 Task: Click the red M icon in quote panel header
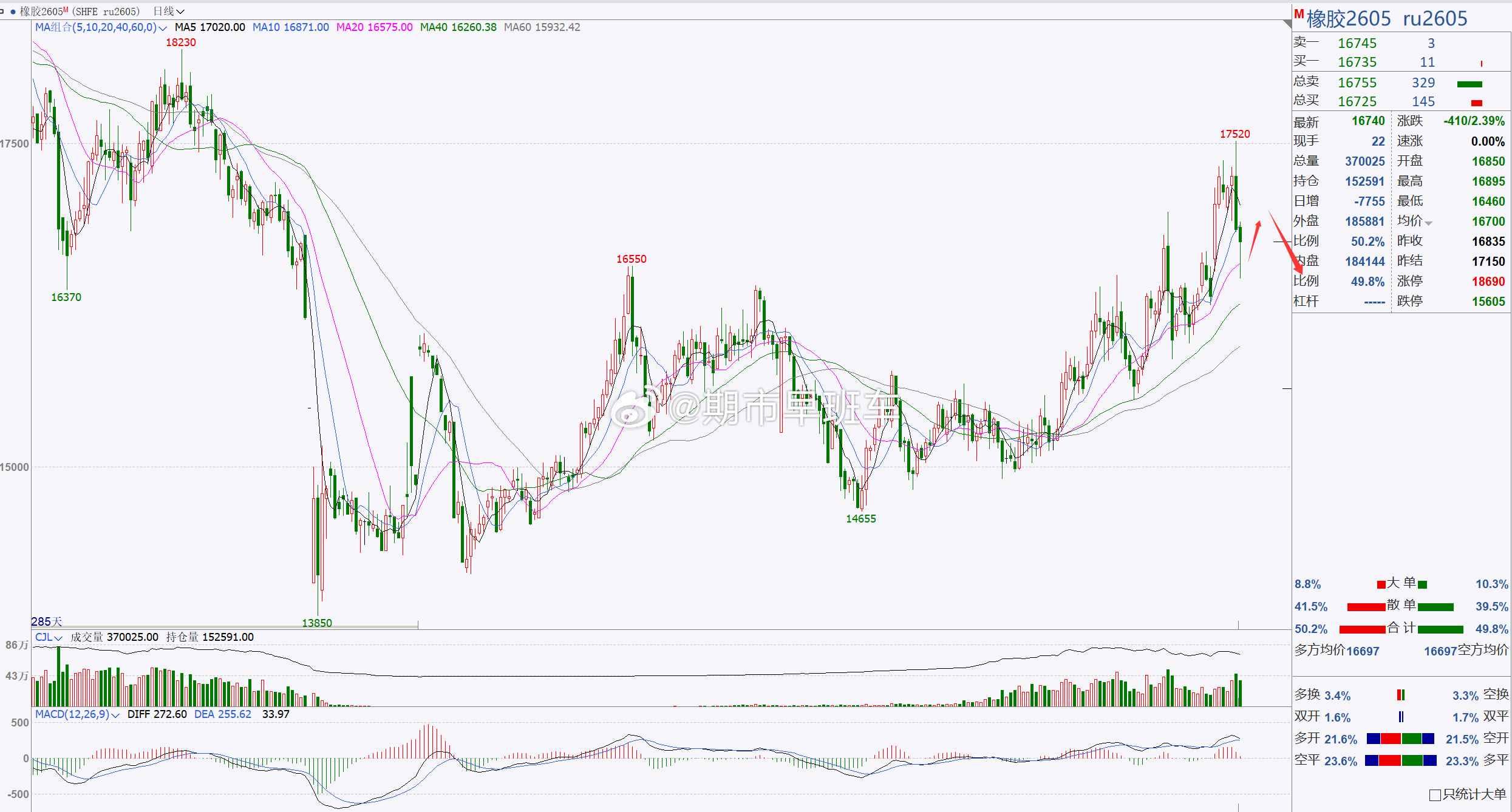pos(1299,14)
